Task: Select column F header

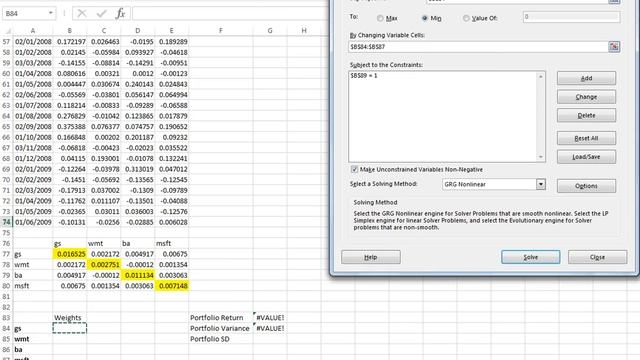Action: pos(221,31)
